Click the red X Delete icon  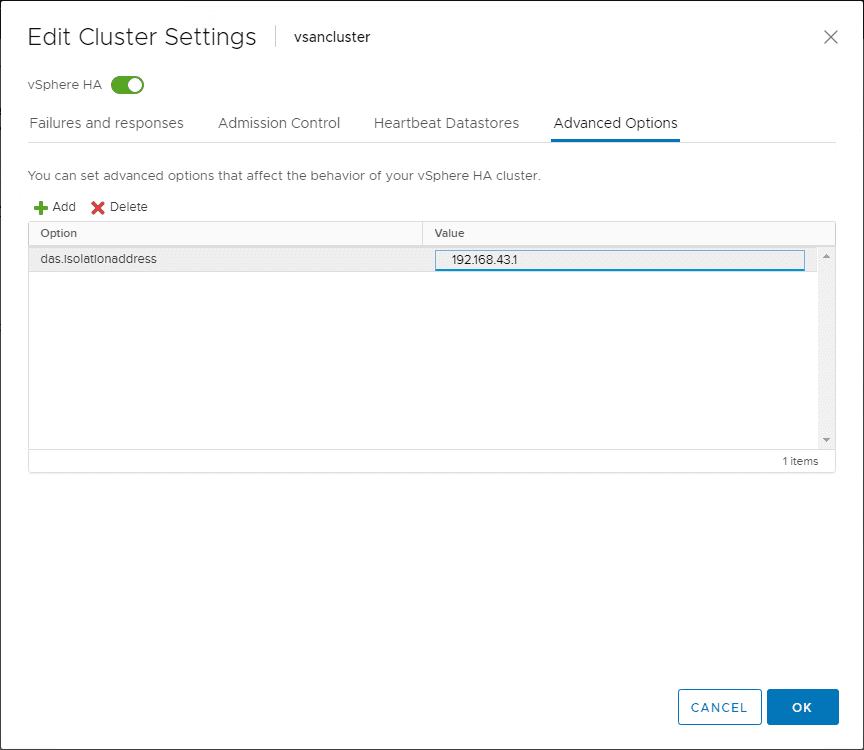98,208
